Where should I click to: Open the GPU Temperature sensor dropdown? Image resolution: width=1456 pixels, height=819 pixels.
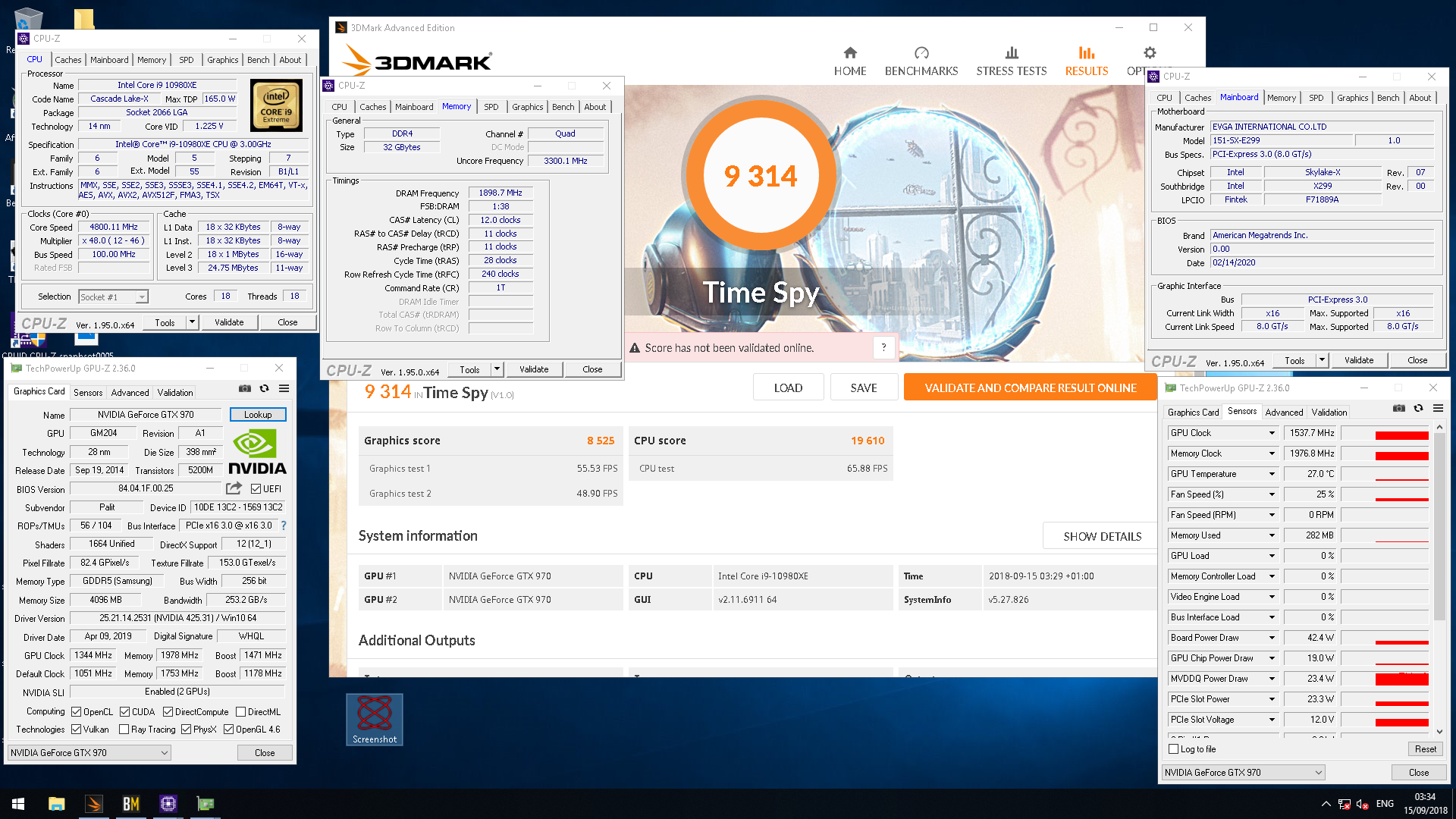[1272, 474]
